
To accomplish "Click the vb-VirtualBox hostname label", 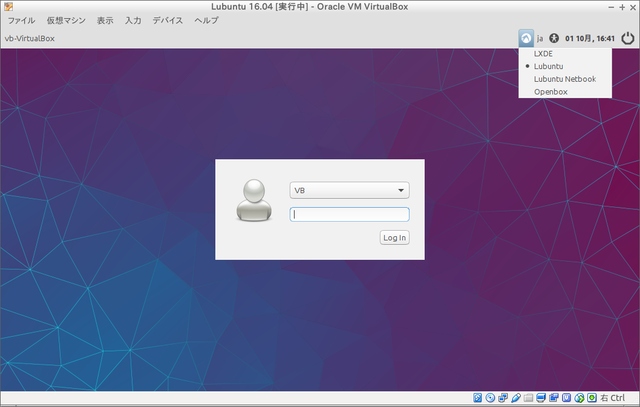I will click(x=30, y=38).
